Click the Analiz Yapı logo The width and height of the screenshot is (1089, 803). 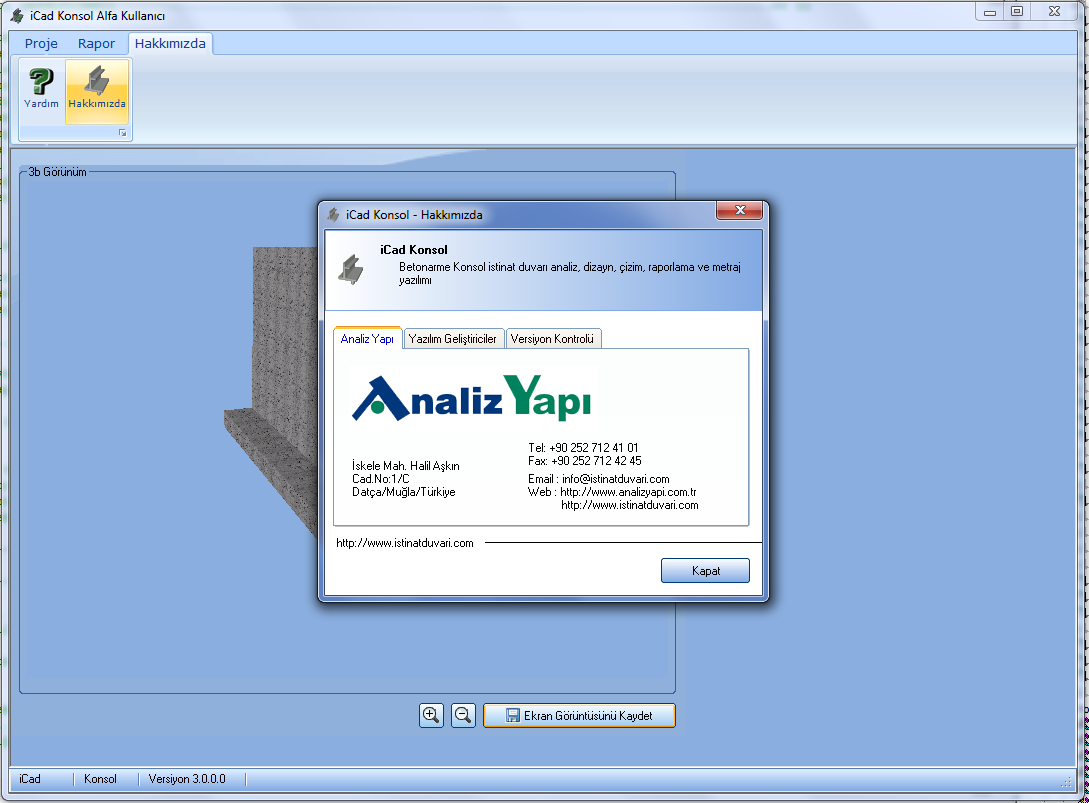point(472,398)
